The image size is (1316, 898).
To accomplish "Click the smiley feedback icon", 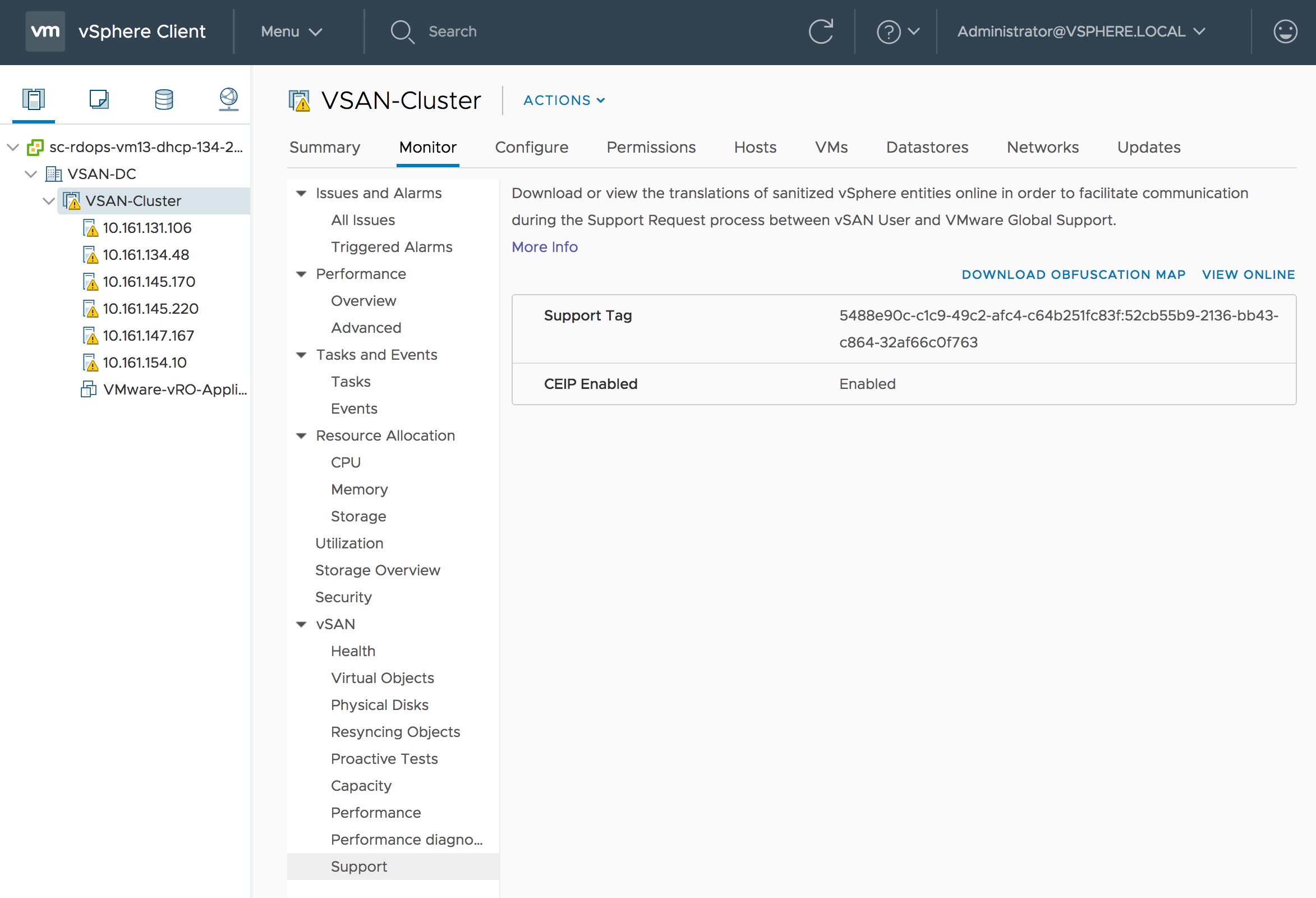I will (1285, 31).
